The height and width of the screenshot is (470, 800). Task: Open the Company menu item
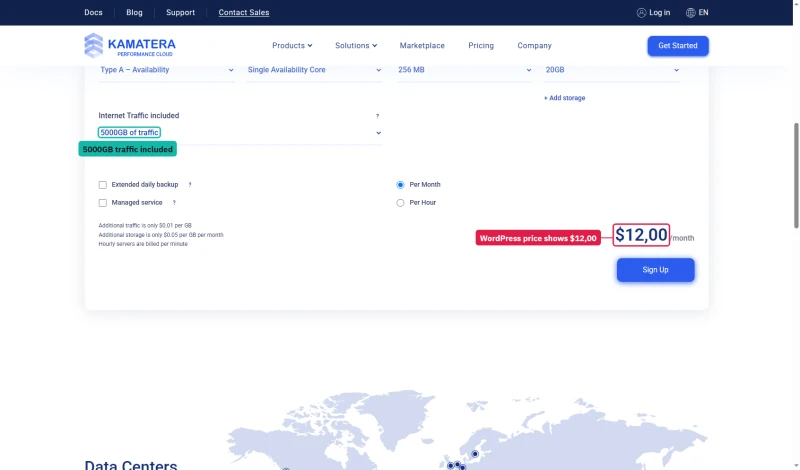pyautogui.click(x=534, y=45)
